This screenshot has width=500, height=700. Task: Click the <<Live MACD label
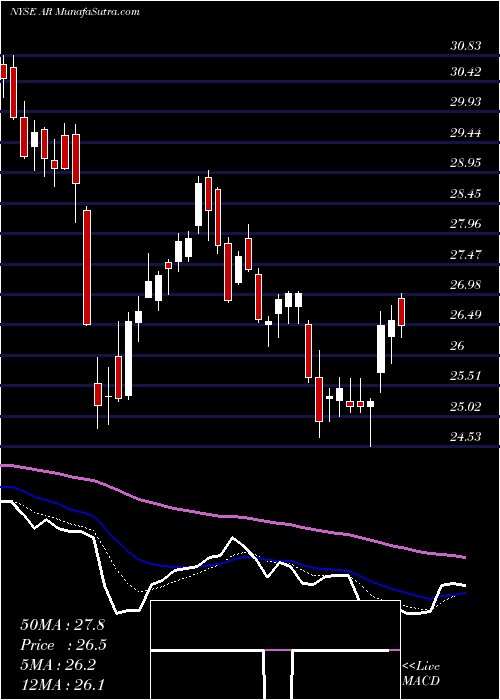pos(421,674)
